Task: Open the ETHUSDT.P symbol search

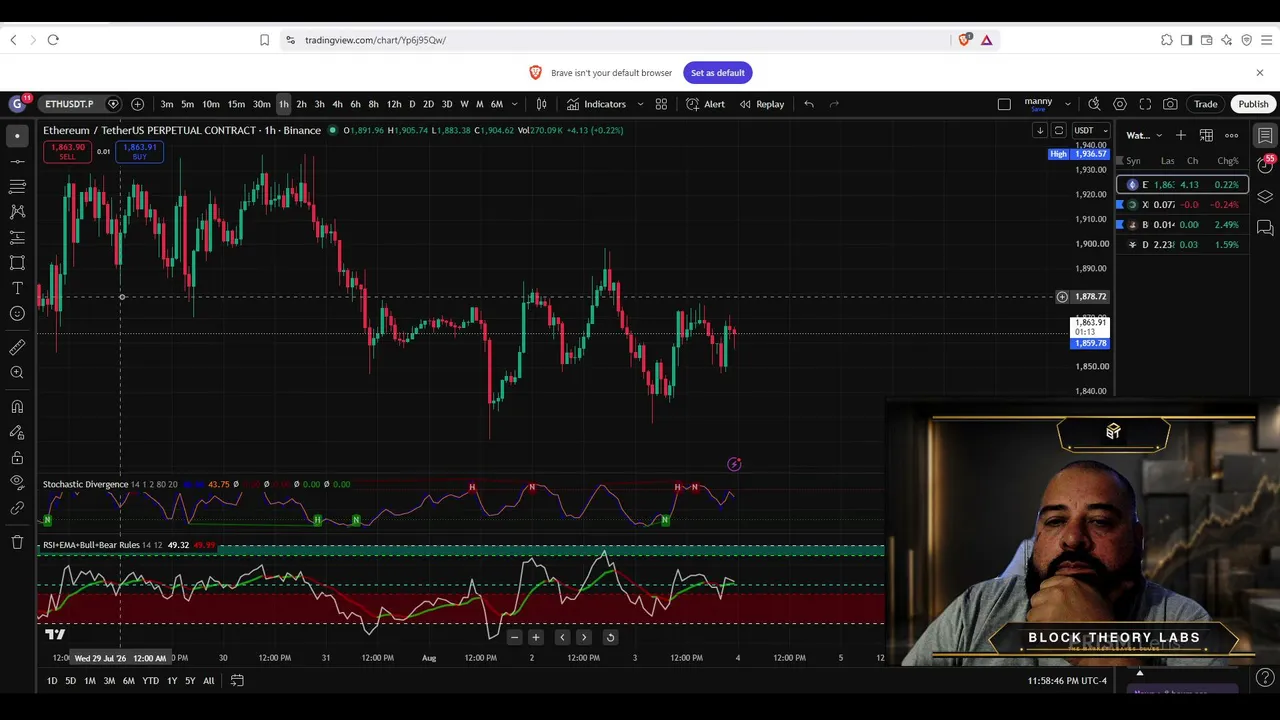Action: (68, 104)
